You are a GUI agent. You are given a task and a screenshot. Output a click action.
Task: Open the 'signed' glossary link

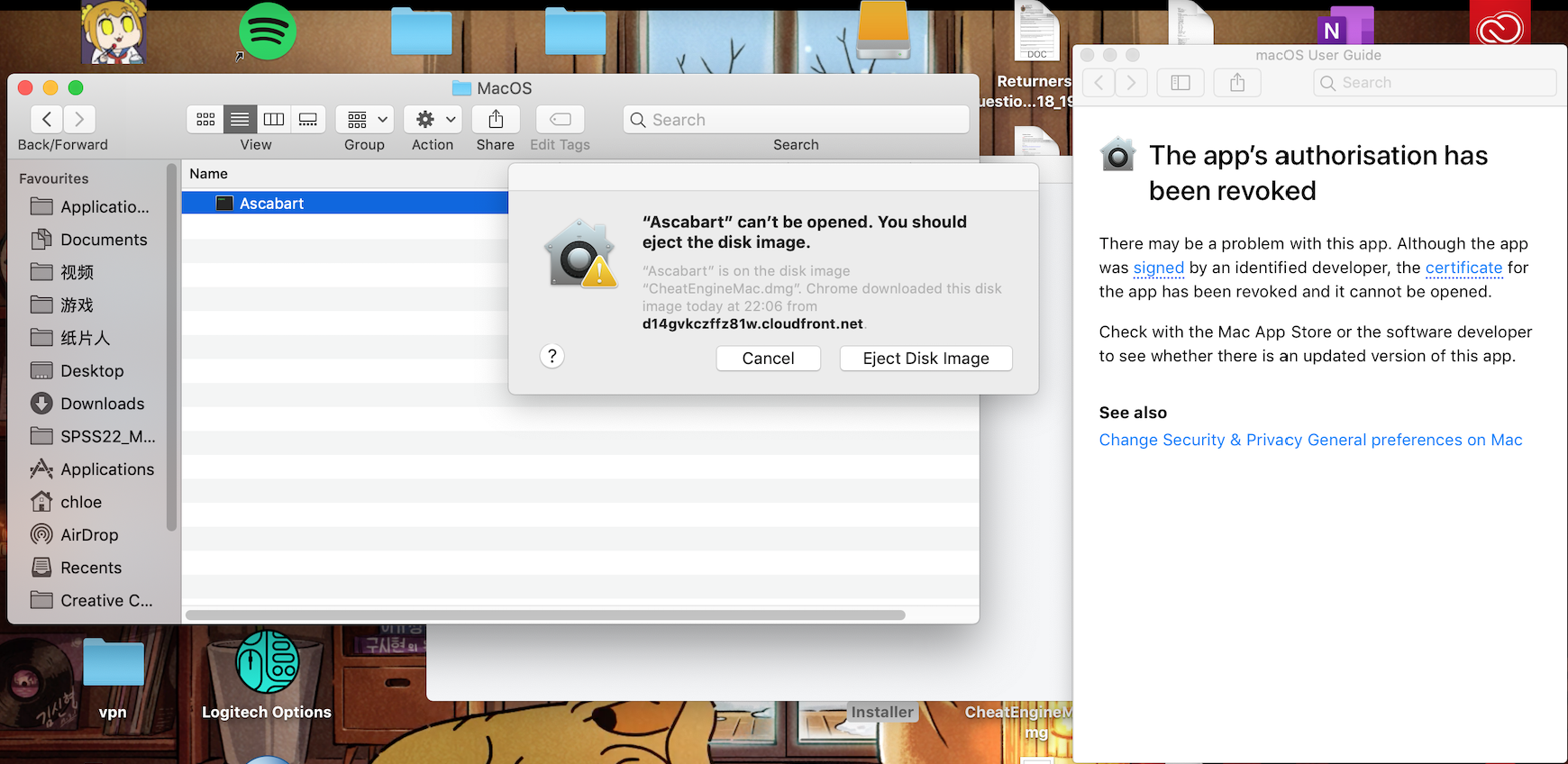pyautogui.click(x=1159, y=268)
